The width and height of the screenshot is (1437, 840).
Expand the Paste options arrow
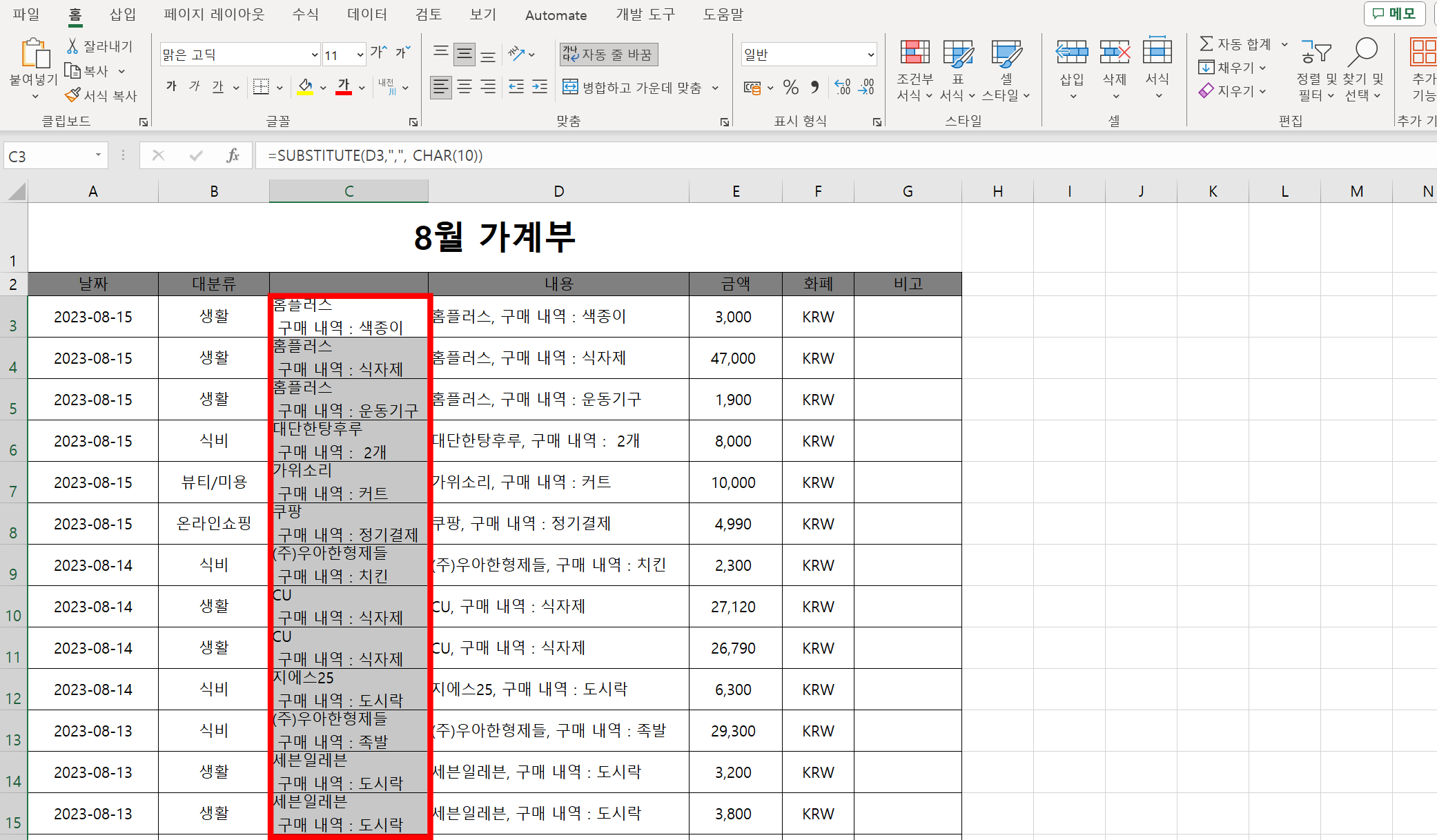[x=35, y=96]
